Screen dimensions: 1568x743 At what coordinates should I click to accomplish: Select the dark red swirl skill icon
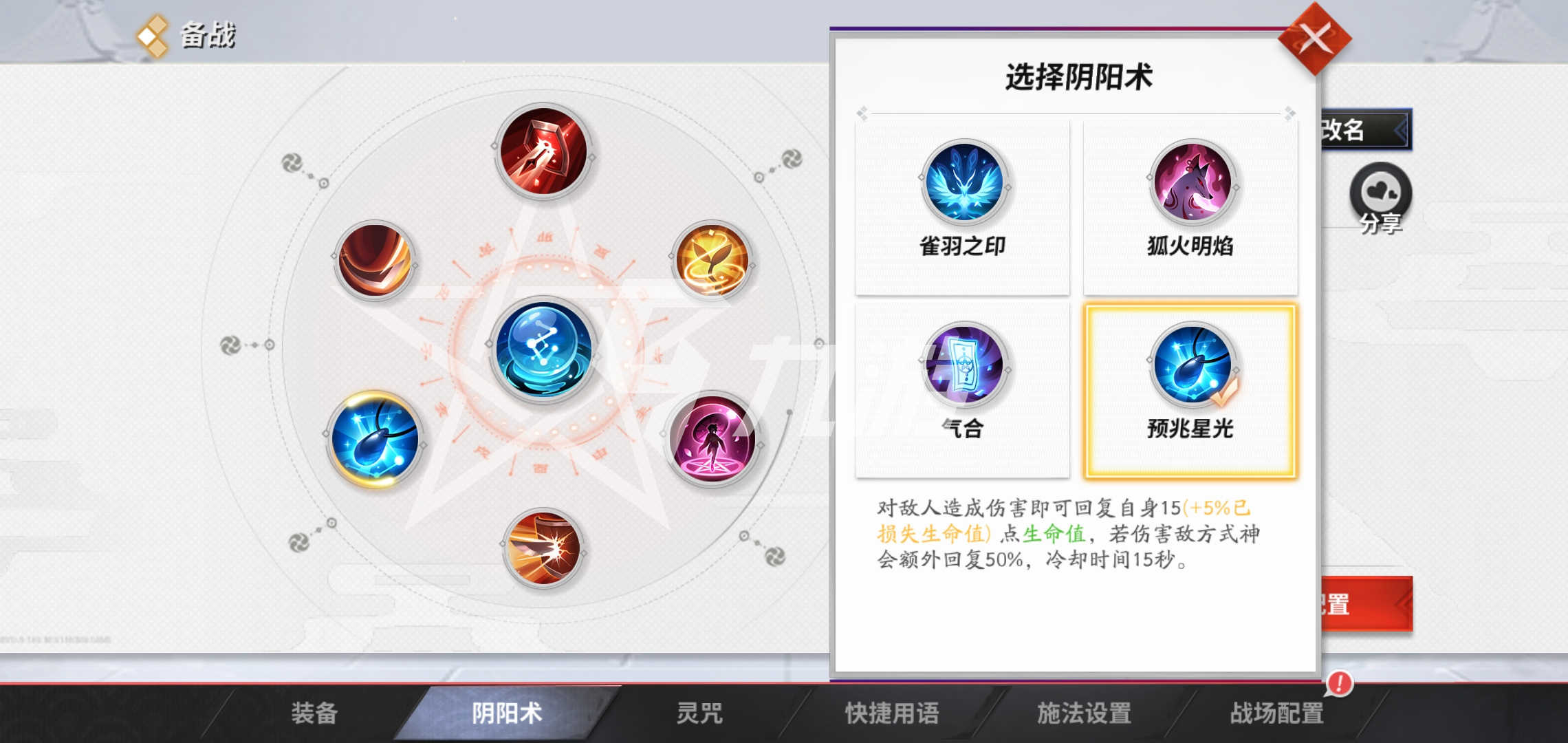[x=375, y=260]
